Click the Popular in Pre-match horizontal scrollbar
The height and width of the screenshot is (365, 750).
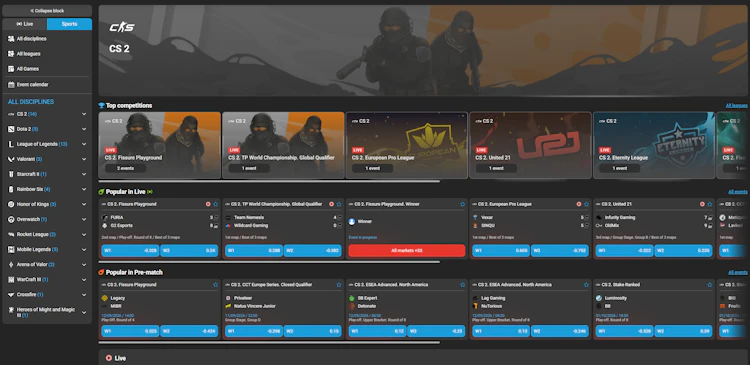269,342
